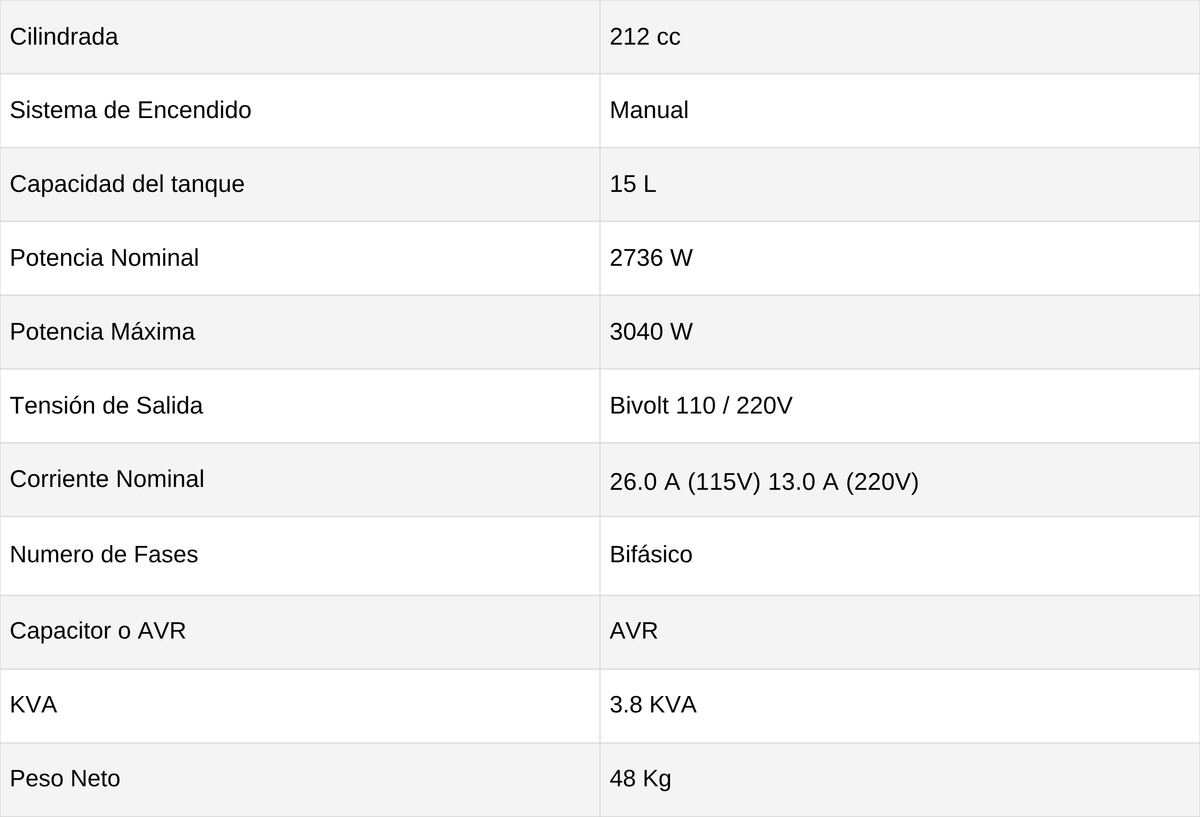Click the Capacitor o AVR label
This screenshot has height=817, width=1200.
(98, 631)
